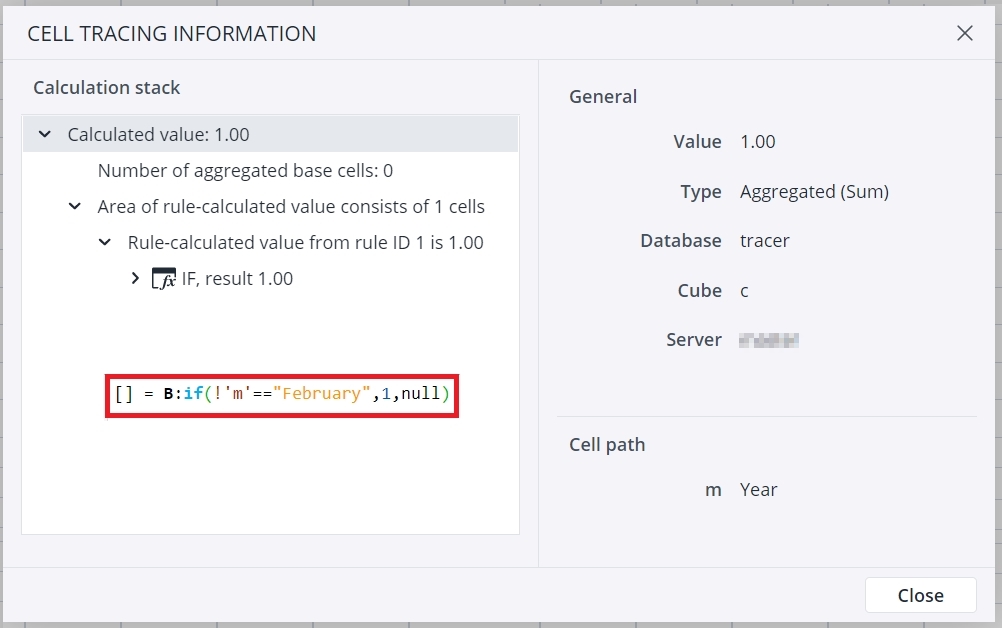Collapse the "Rule-calculated value from rule ID 1" chevron
This screenshot has height=628, width=1002.
point(104,243)
